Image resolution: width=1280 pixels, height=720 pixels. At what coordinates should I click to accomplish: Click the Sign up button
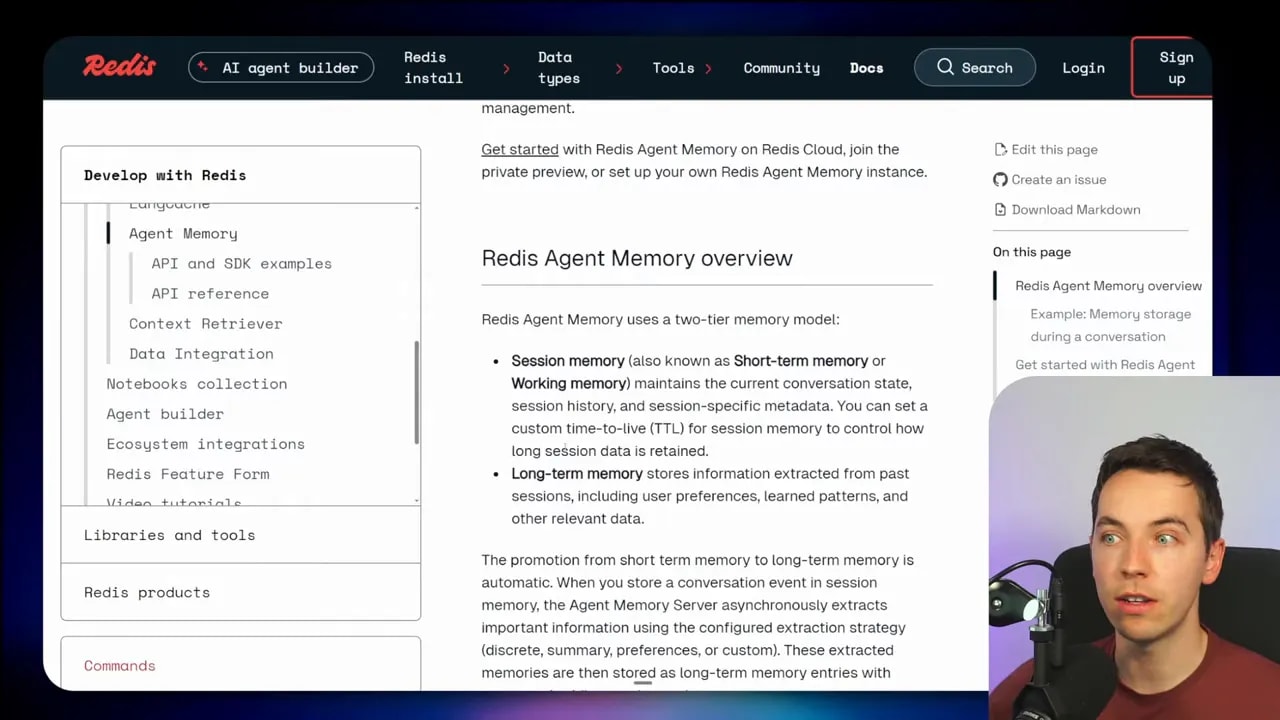(x=1171, y=67)
